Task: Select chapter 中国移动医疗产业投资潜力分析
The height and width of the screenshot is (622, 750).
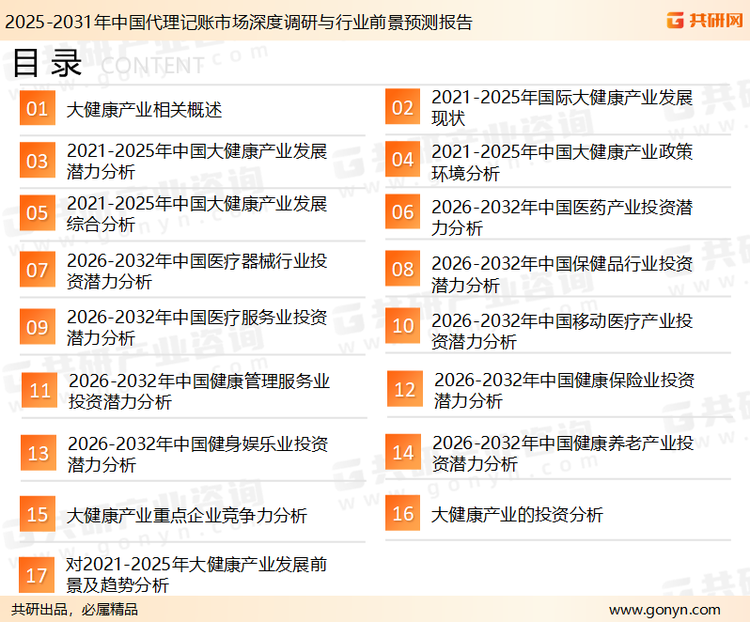Action: coord(562,331)
